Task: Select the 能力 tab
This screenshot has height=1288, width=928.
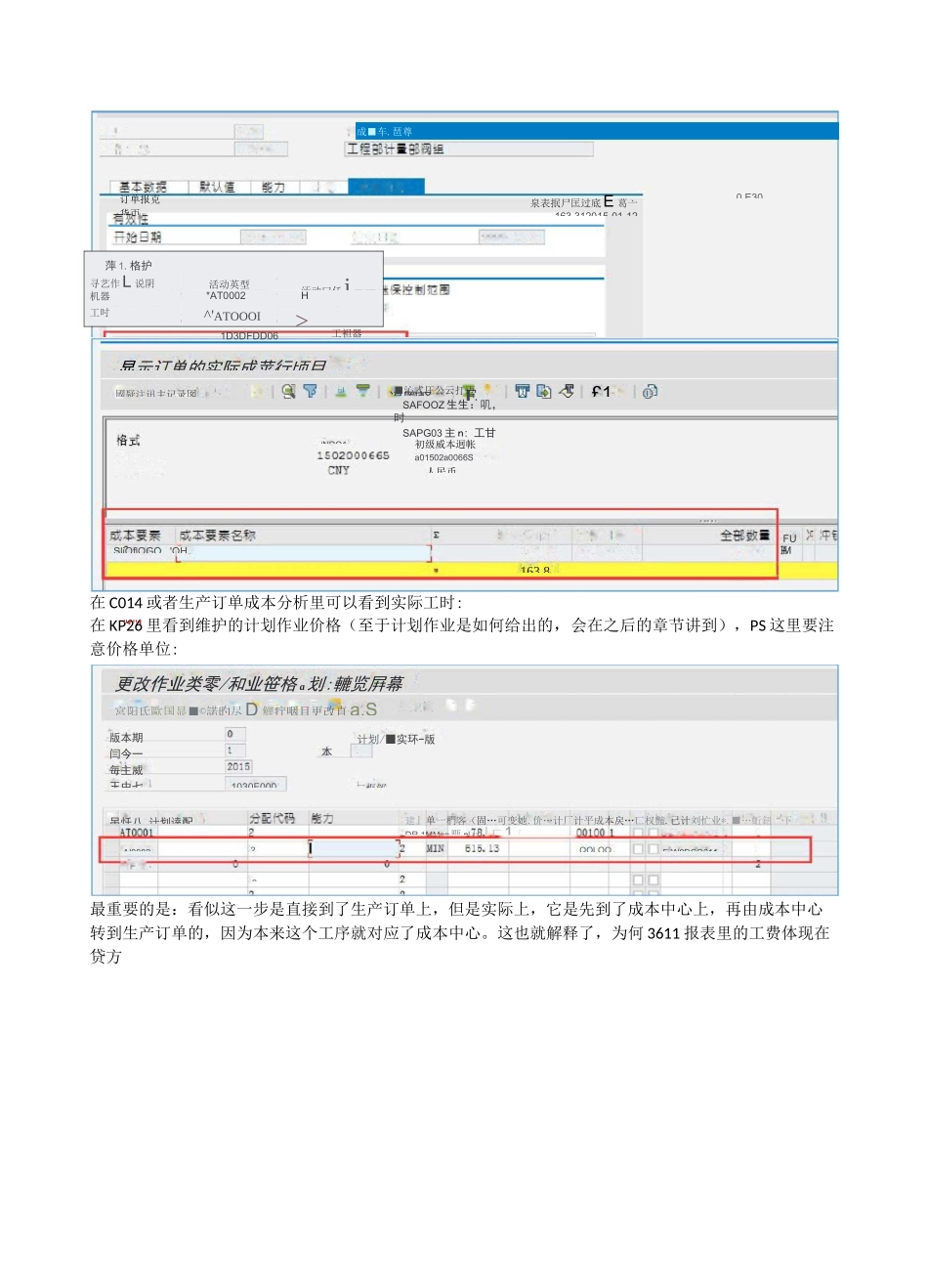Action: (274, 186)
